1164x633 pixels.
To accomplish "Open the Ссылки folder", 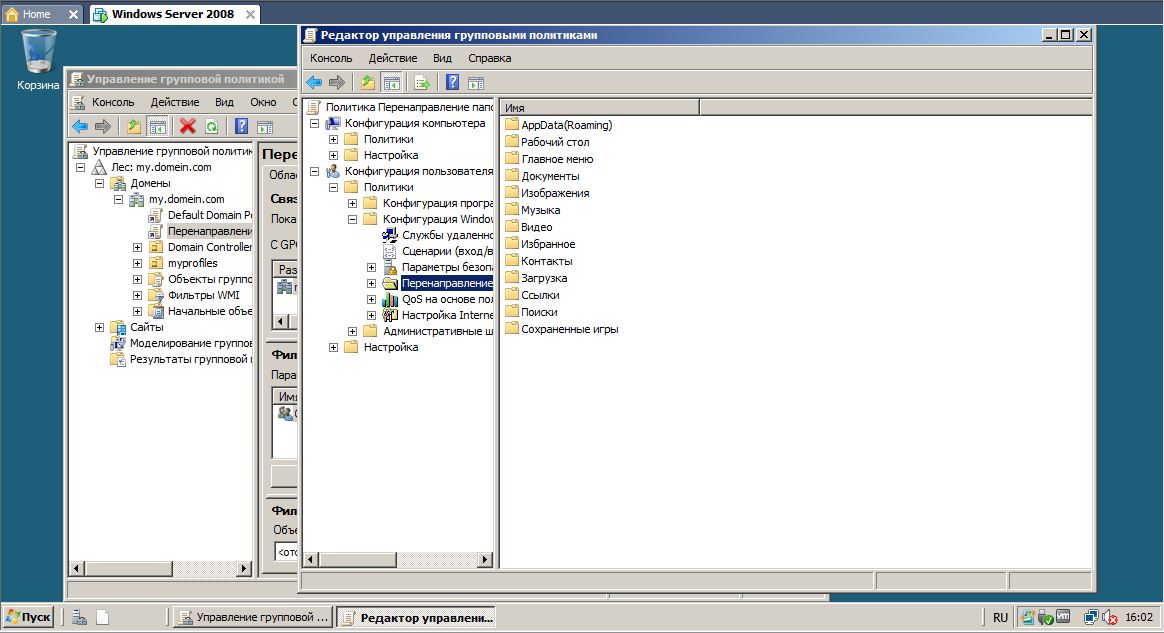I will [x=532, y=295].
